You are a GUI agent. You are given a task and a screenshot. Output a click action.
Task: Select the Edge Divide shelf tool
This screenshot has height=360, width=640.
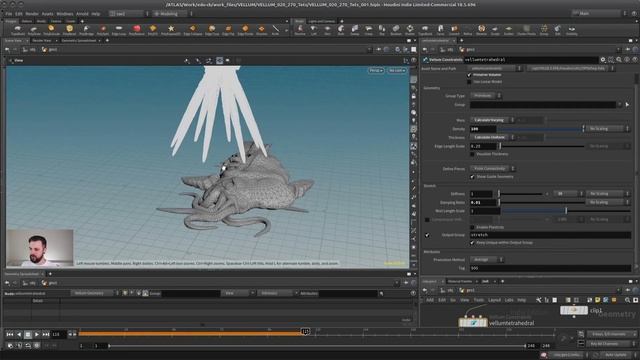coord(245,29)
